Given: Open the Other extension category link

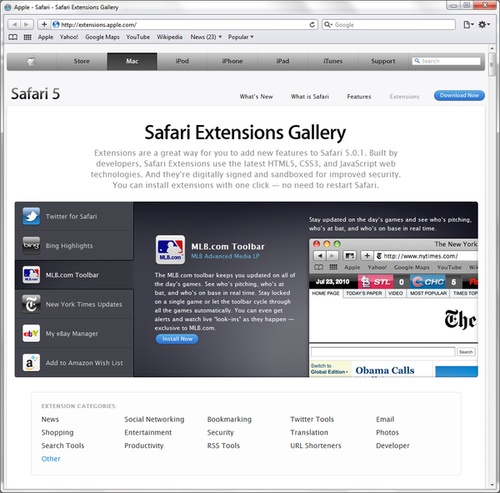Looking at the screenshot, I should (51, 459).
